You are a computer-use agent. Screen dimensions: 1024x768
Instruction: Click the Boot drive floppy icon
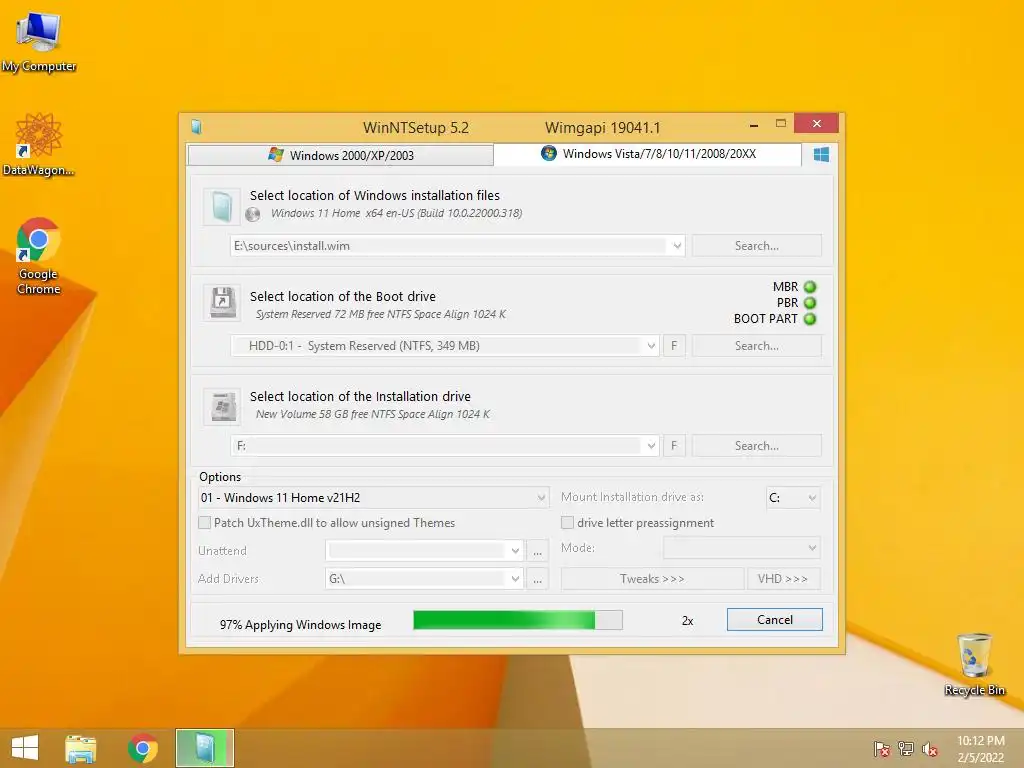click(222, 302)
